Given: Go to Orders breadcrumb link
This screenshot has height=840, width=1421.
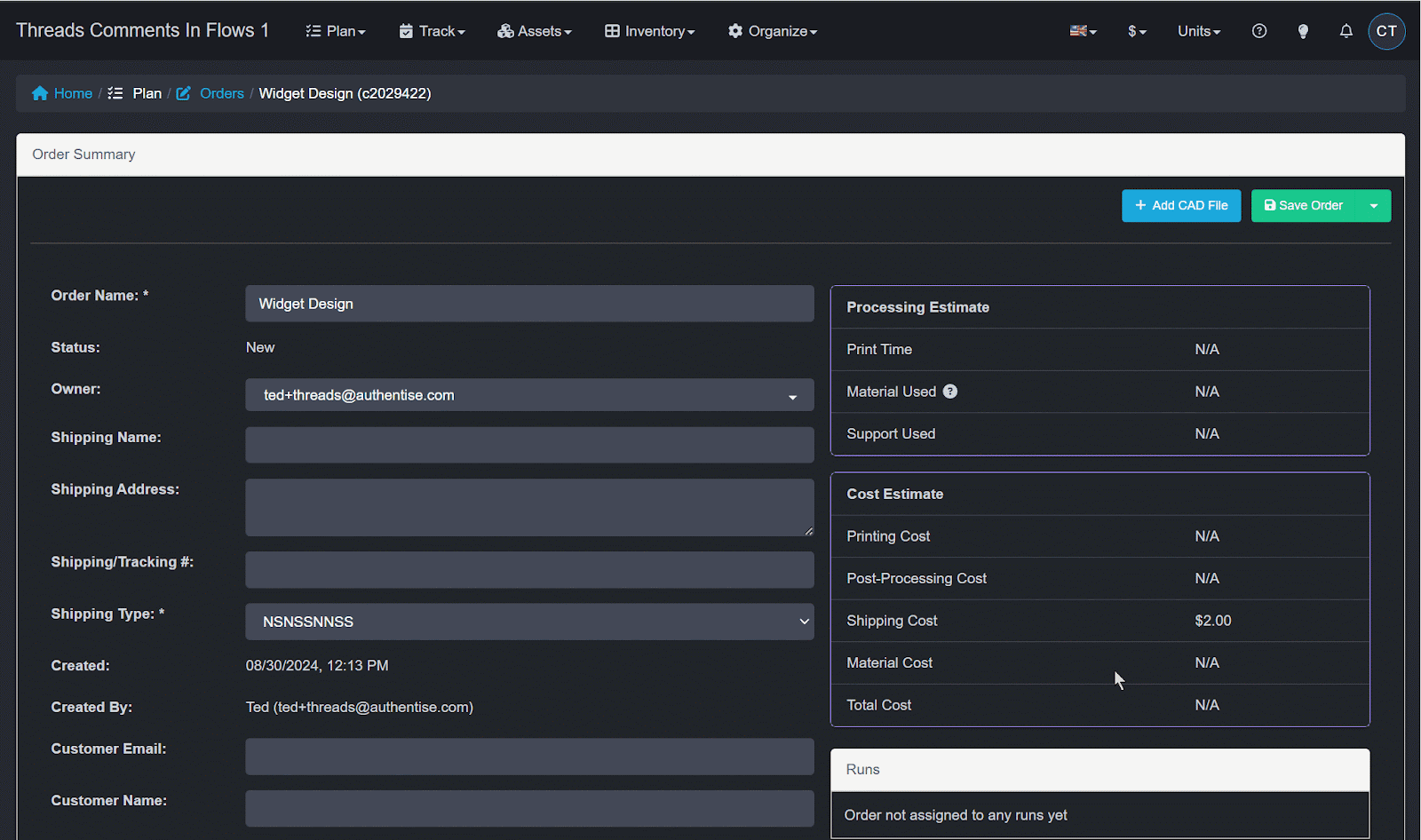Looking at the screenshot, I should click(222, 93).
